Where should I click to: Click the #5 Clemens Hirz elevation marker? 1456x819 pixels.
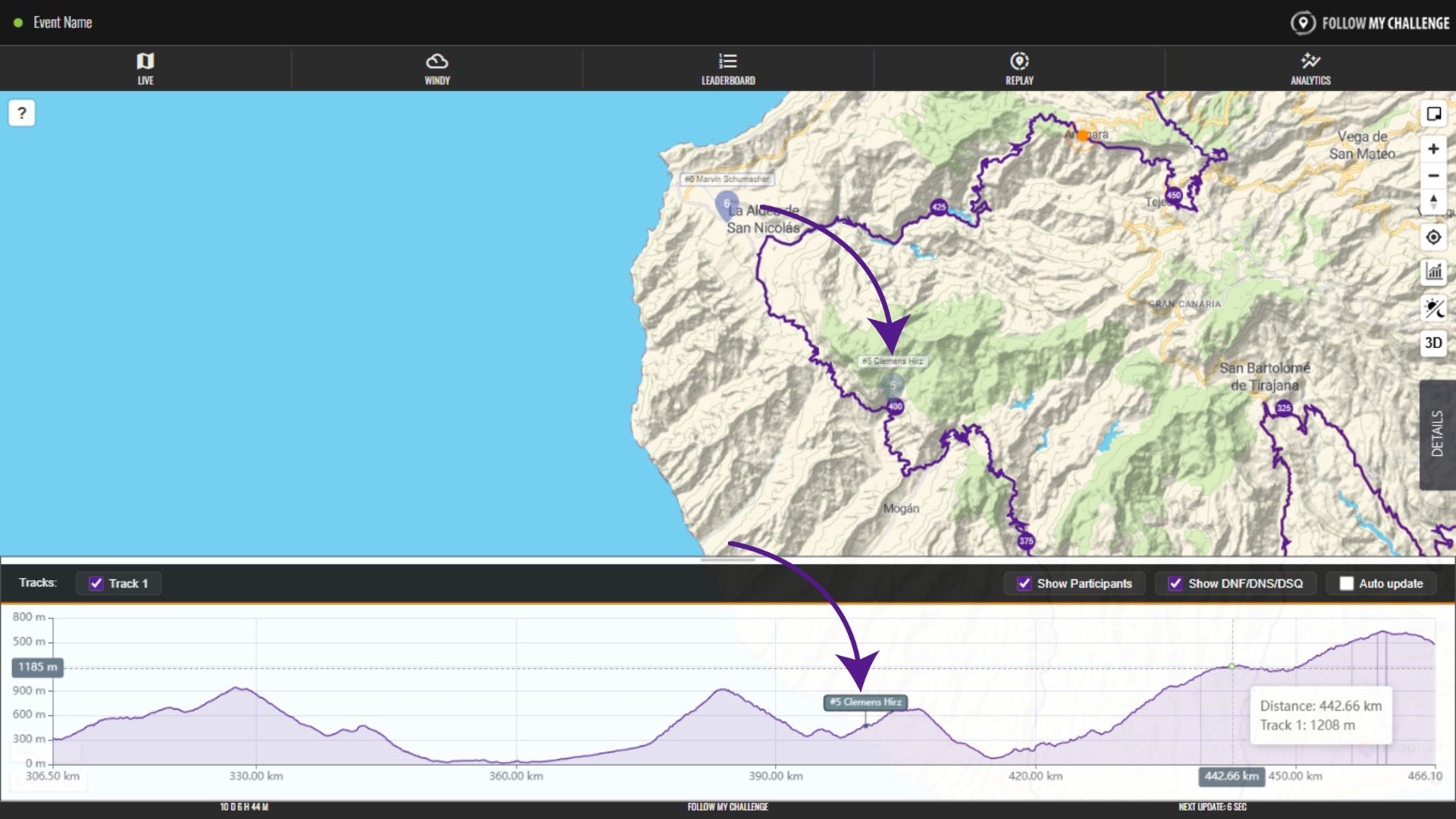point(865,702)
